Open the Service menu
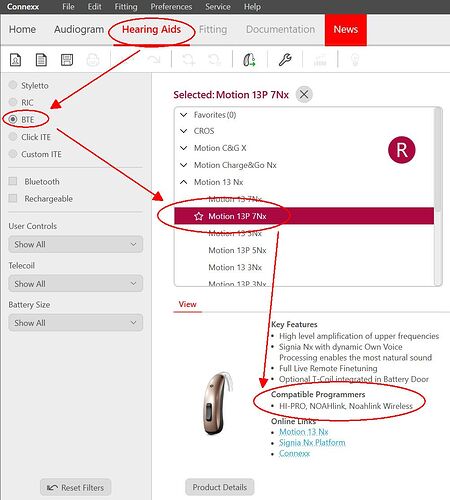The width and height of the screenshot is (450, 500). (x=218, y=7)
